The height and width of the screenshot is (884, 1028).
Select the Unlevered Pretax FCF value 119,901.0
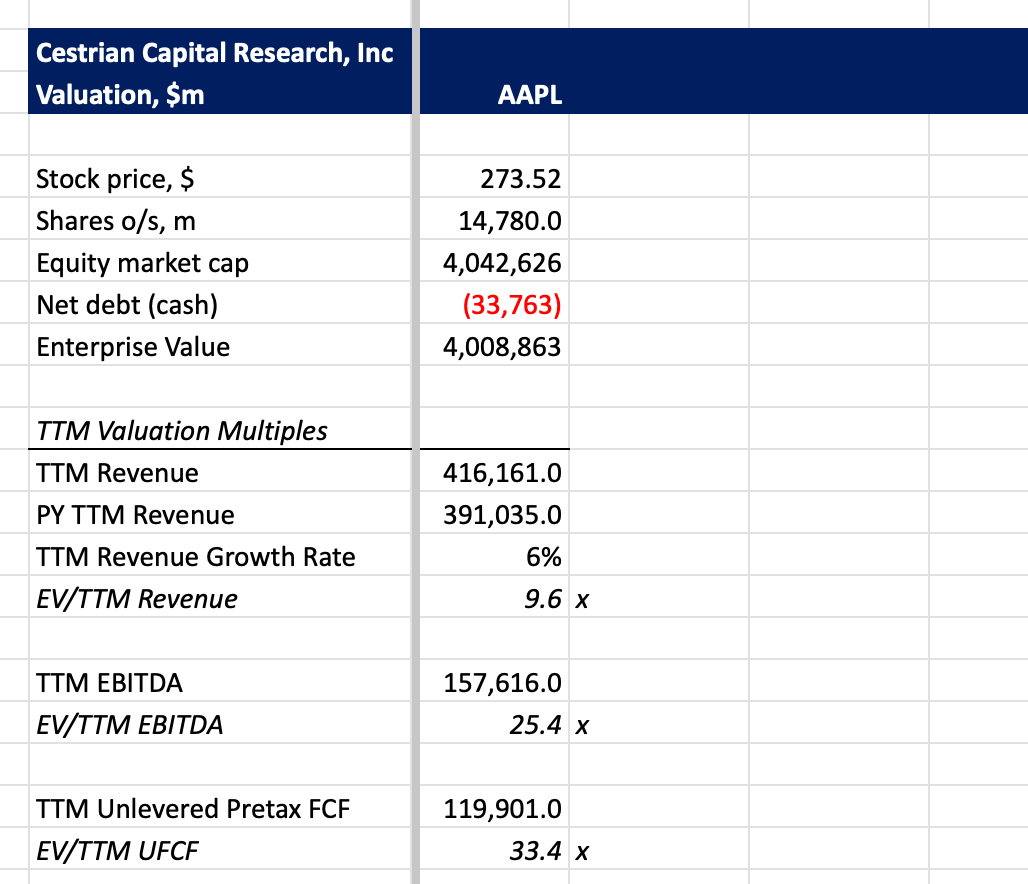point(502,809)
